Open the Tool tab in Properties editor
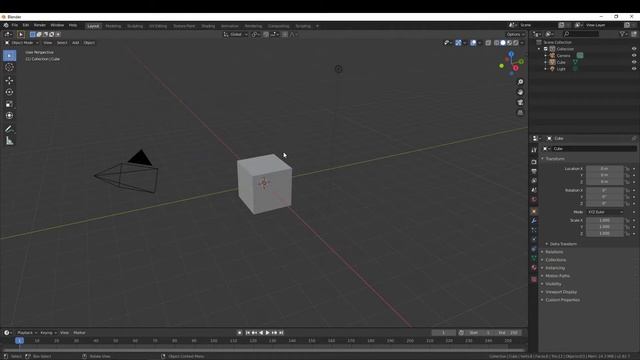The image size is (640, 360). point(534,150)
